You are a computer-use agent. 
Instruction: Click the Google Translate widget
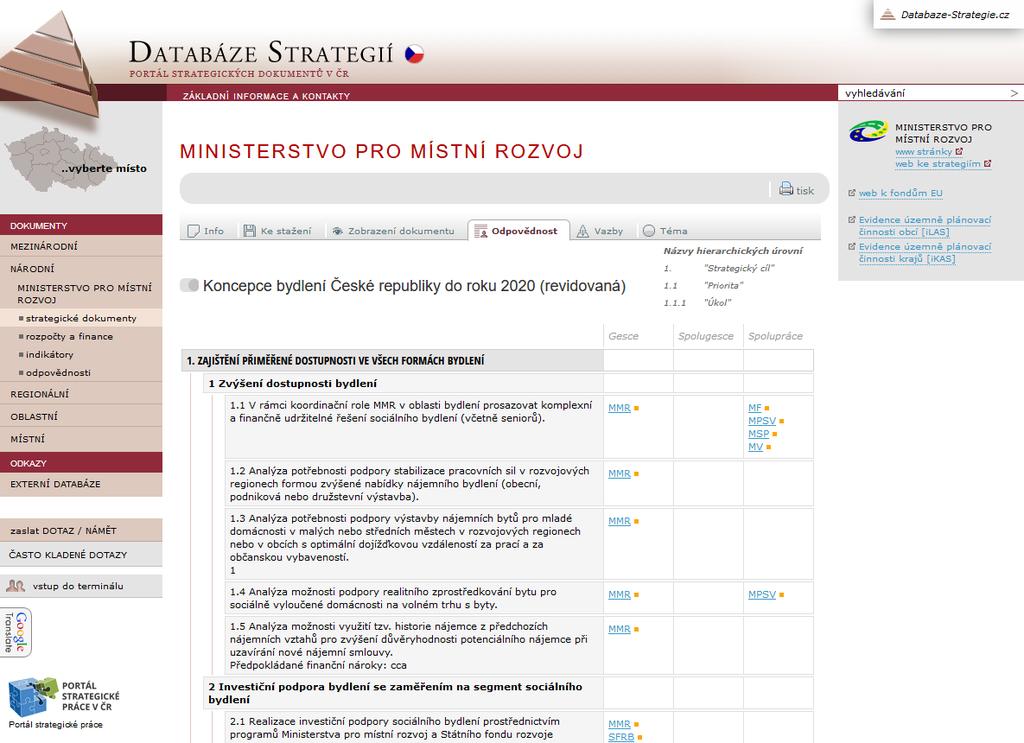[x=16, y=632]
